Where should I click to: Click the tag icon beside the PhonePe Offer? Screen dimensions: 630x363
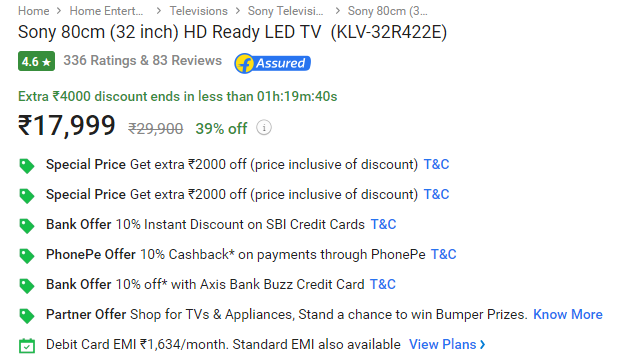(27, 256)
